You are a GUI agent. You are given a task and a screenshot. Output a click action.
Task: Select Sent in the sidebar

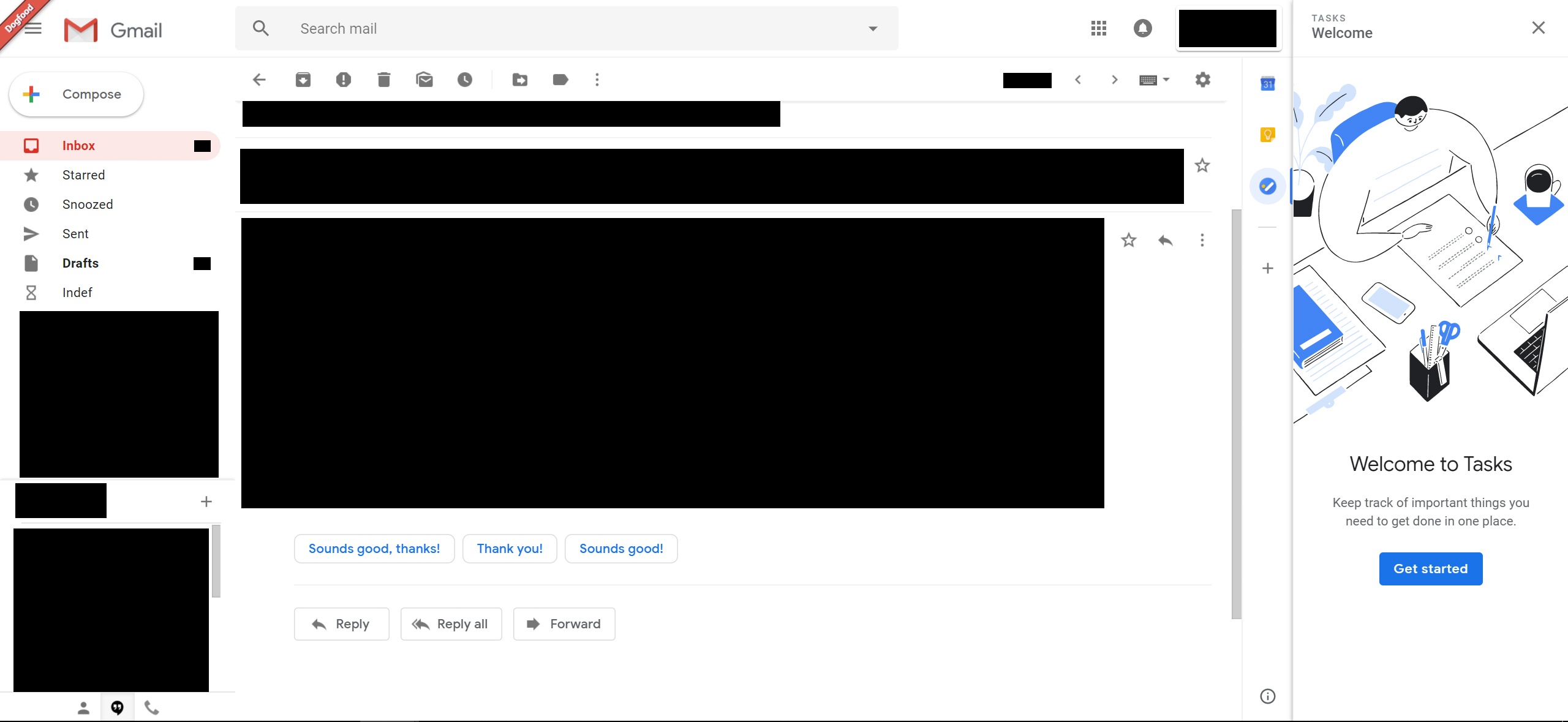75,233
